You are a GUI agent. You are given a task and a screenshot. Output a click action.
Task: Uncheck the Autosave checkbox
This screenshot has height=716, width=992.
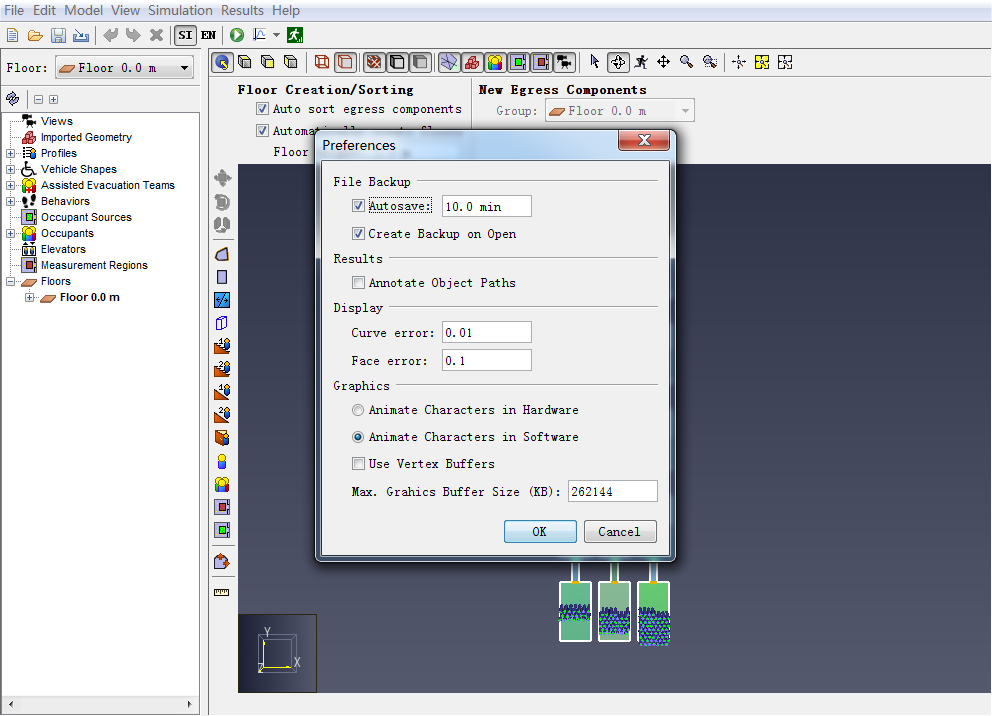pyautogui.click(x=358, y=206)
